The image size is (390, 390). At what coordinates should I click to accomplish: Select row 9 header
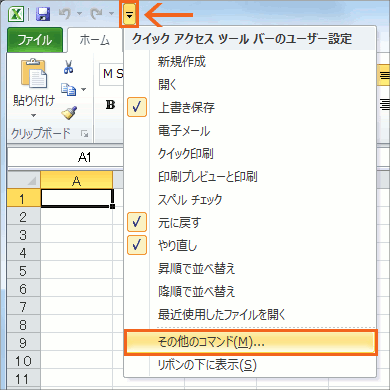(24, 343)
